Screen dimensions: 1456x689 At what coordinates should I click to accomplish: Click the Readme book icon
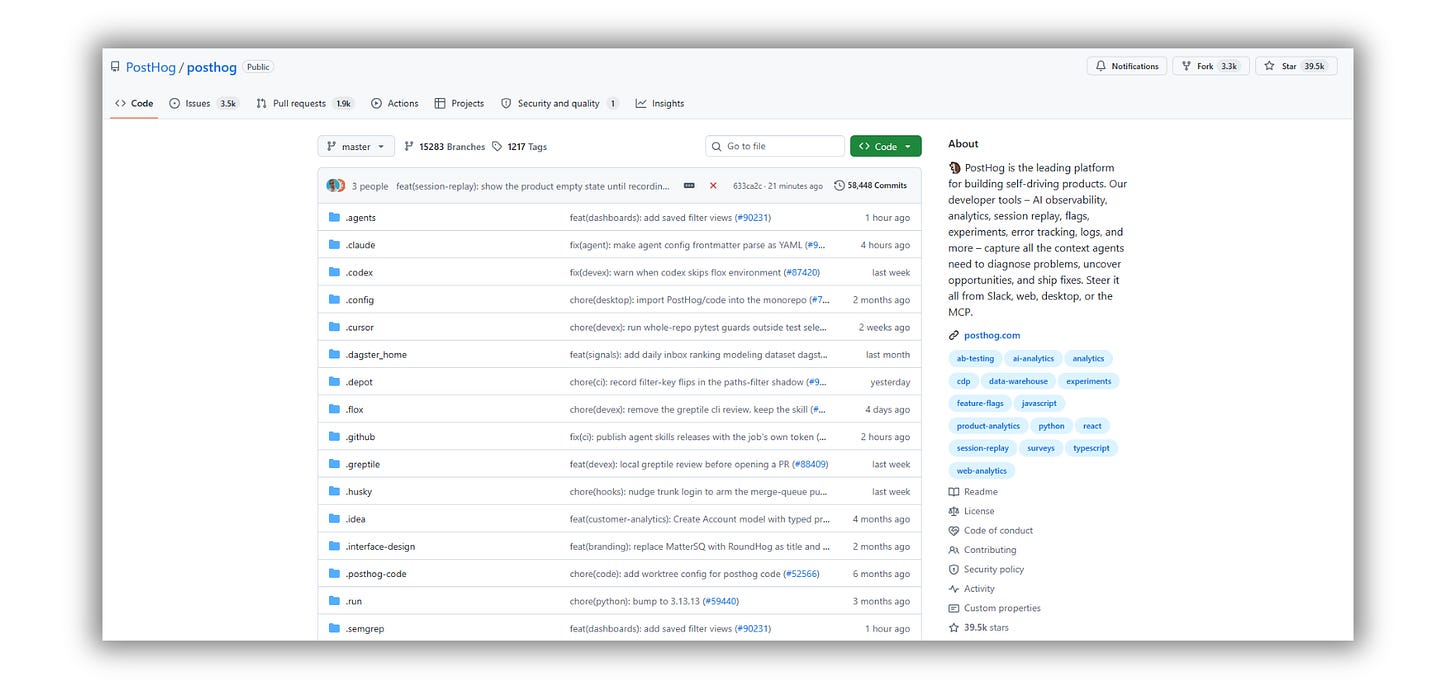(x=954, y=492)
